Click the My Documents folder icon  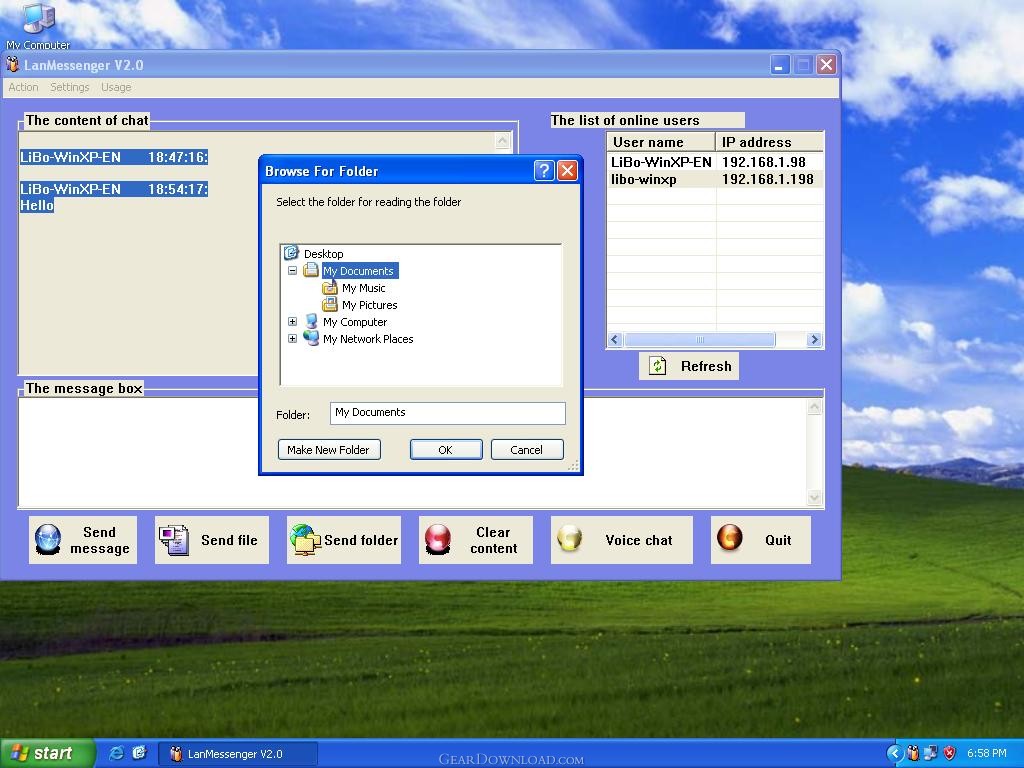(x=311, y=270)
